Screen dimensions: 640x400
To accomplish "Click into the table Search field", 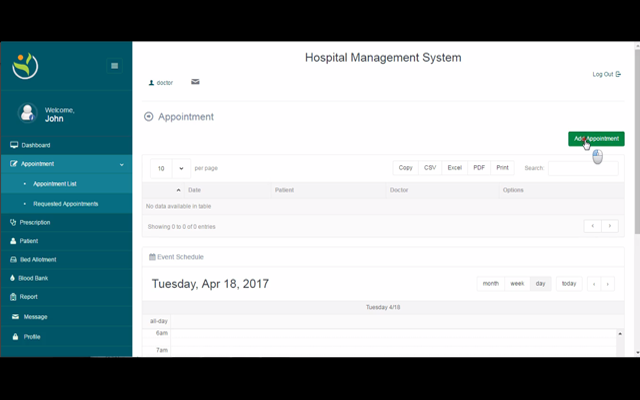I will pyautogui.click(x=582, y=168).
